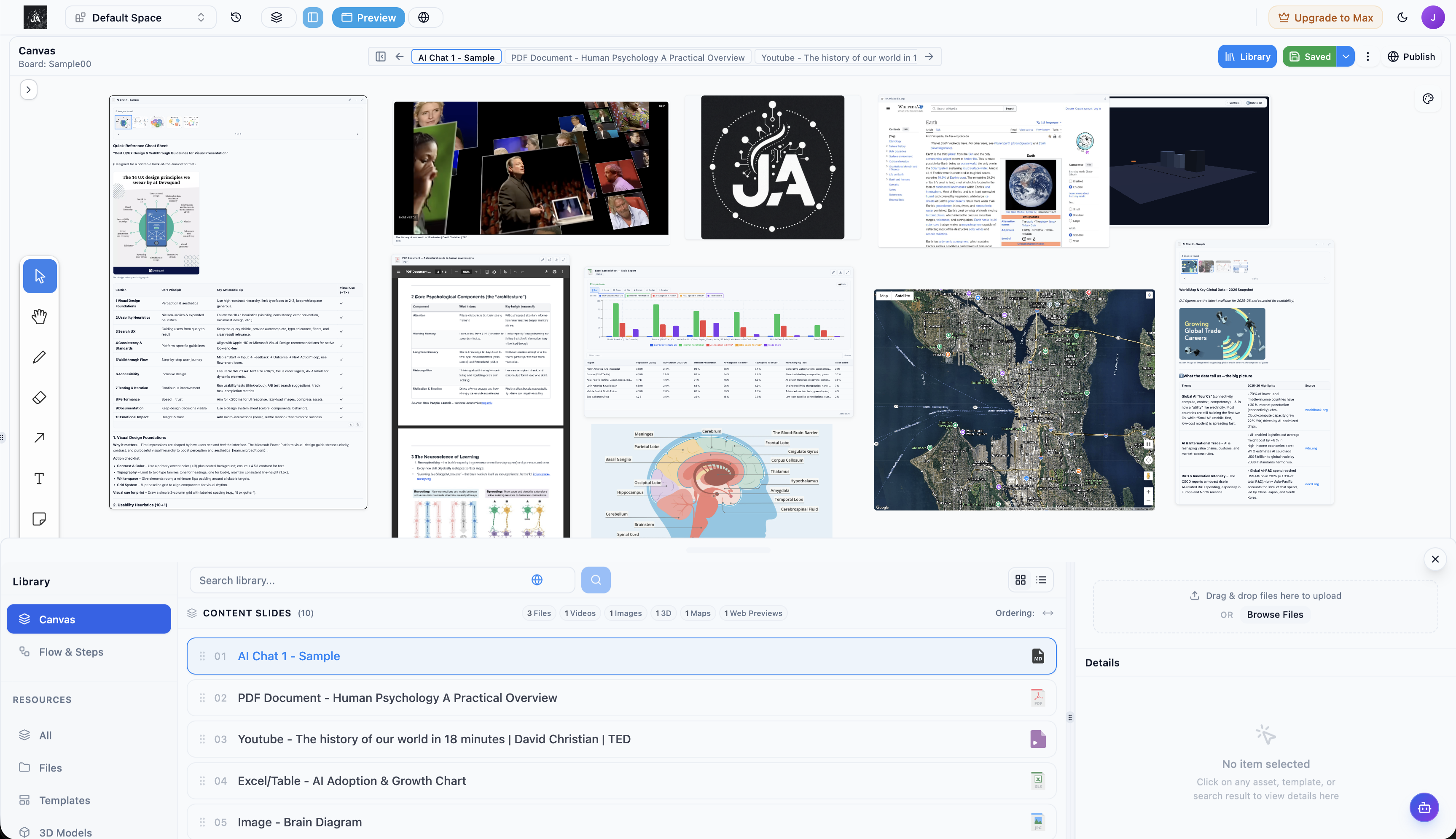Click the Publish button
The image size is (1456, 839).
[1412, 56]
